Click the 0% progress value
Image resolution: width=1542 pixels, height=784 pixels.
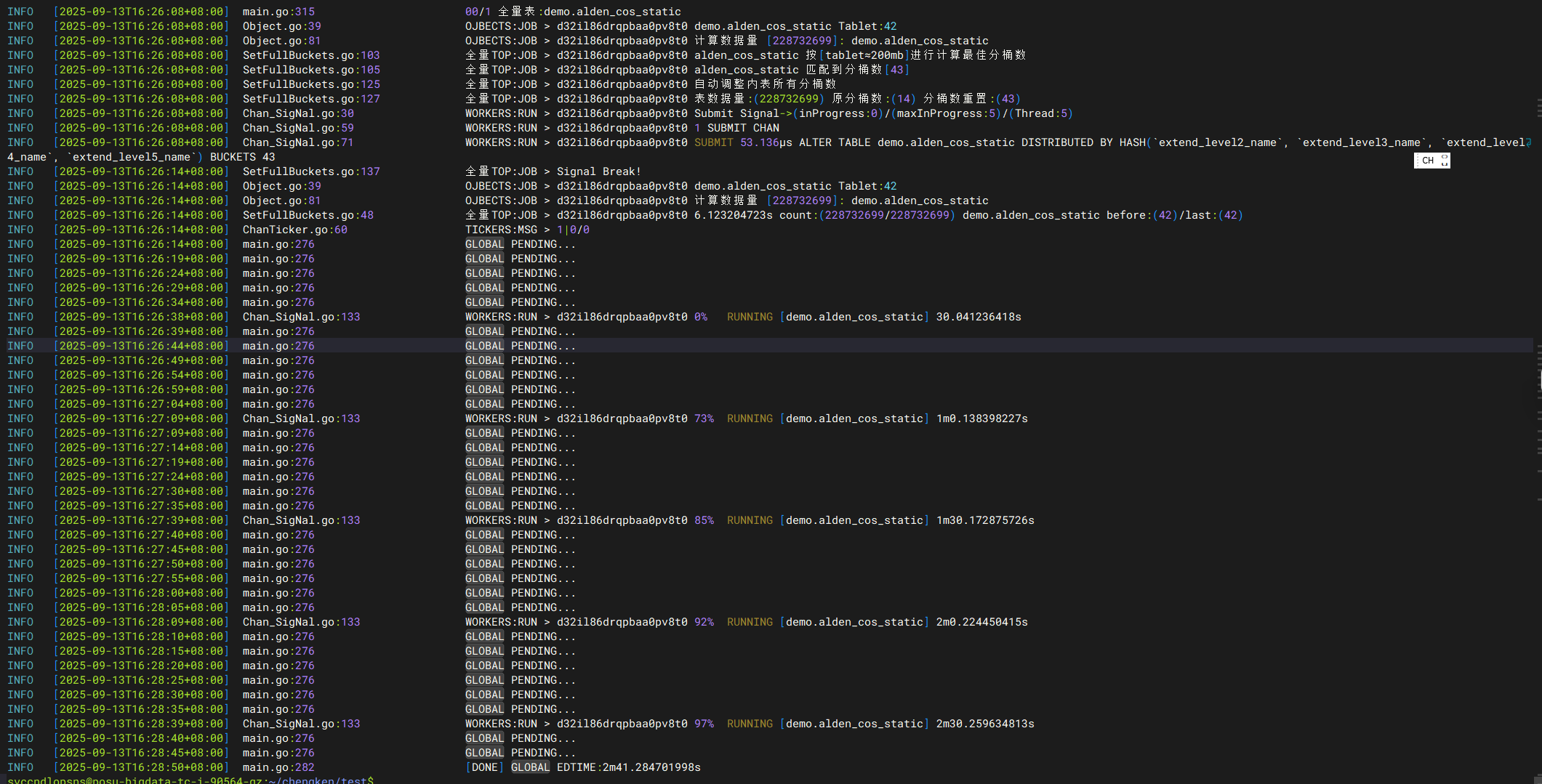(x=700, y=317)
